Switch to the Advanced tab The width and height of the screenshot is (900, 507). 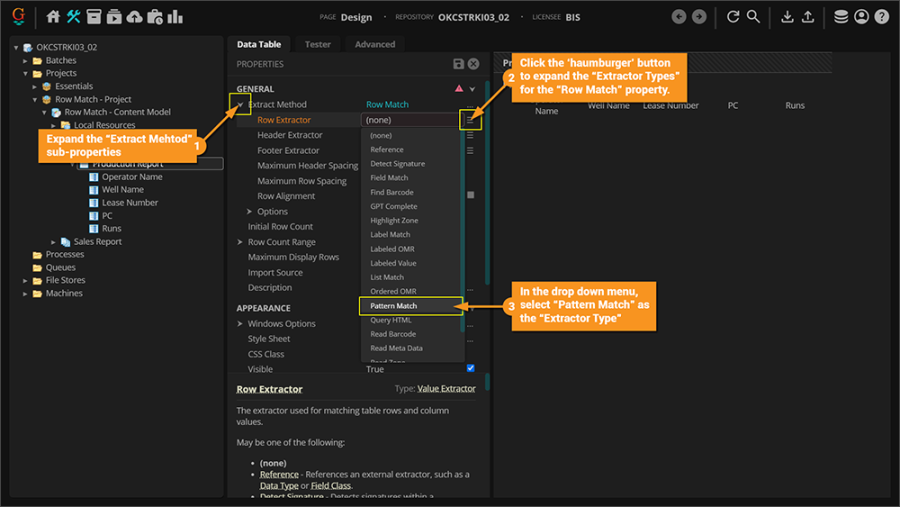point(375,44)
